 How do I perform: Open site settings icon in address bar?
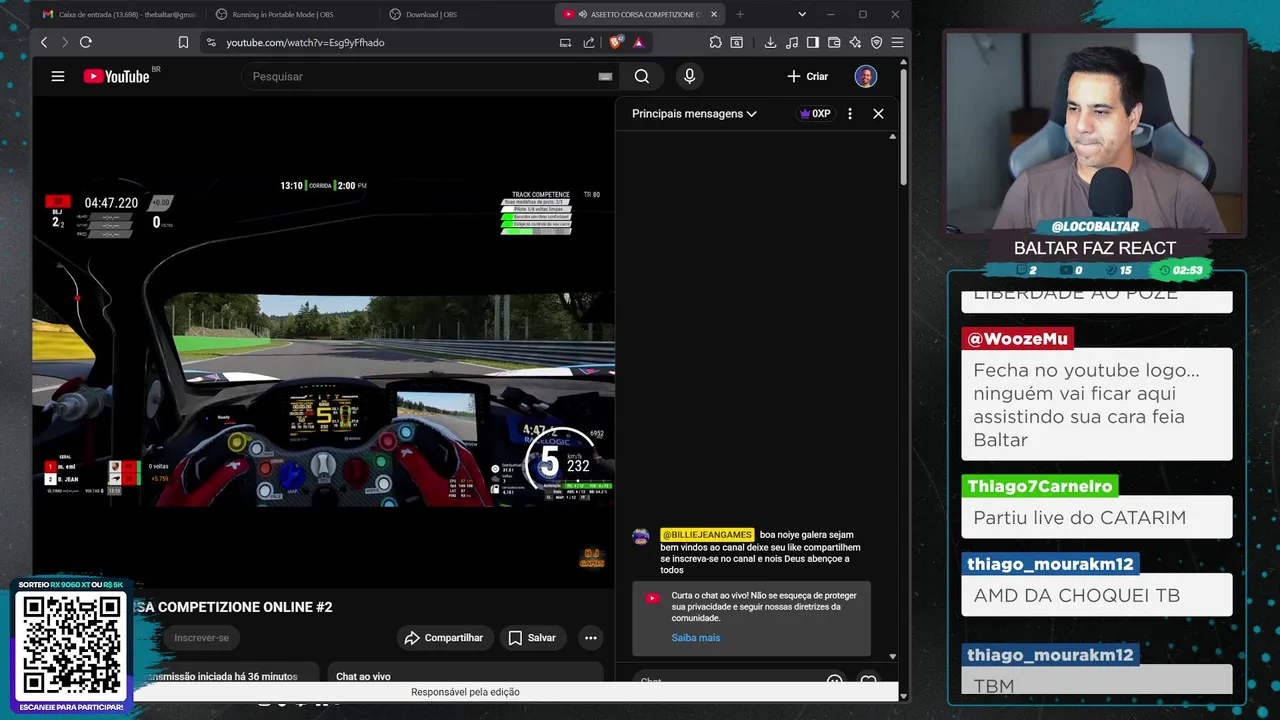tap(210, 42)
